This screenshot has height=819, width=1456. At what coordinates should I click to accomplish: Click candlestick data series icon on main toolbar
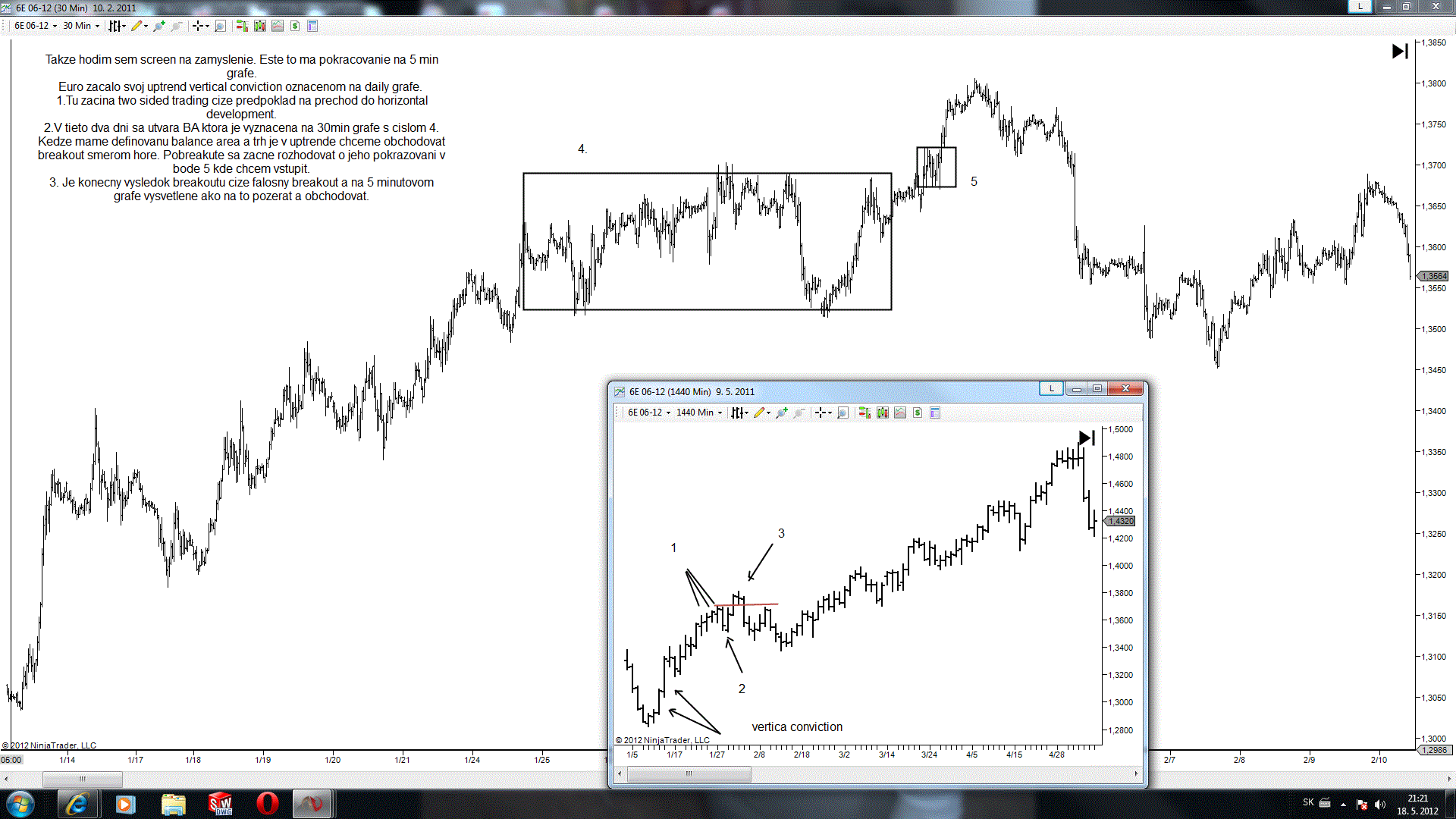[260, 26]
